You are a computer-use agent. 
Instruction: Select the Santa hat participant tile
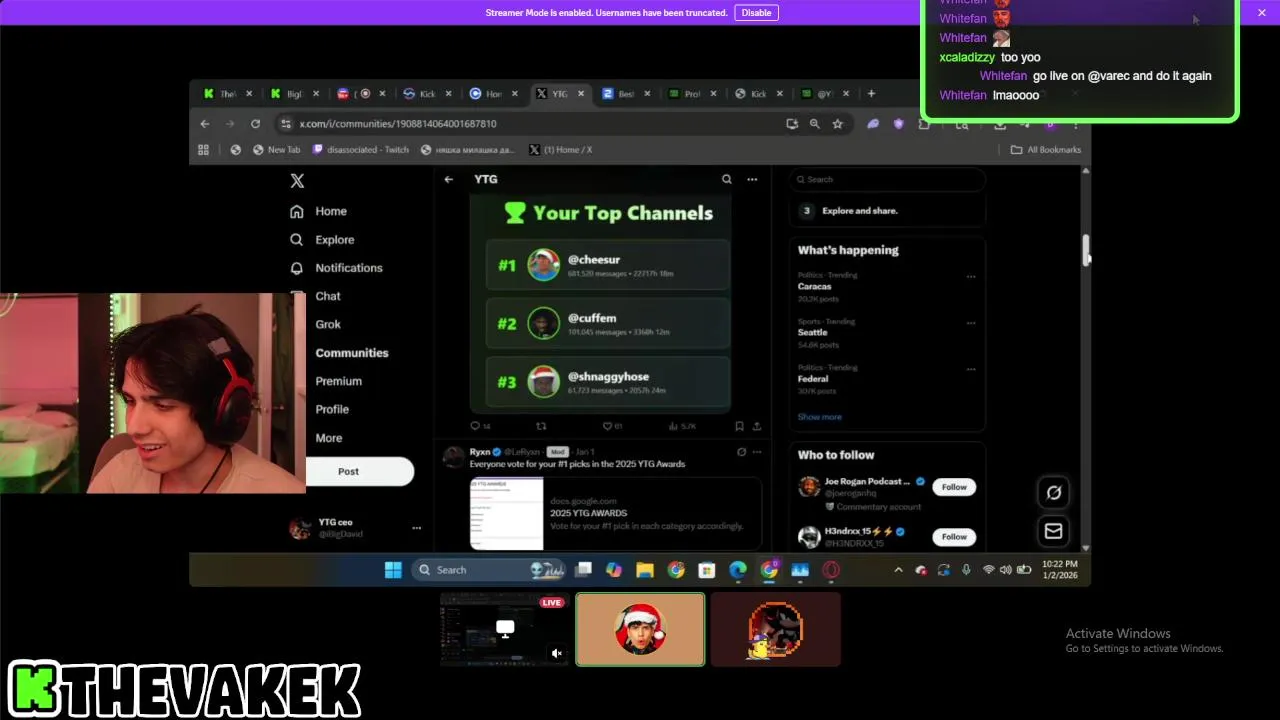click(640, 629)
